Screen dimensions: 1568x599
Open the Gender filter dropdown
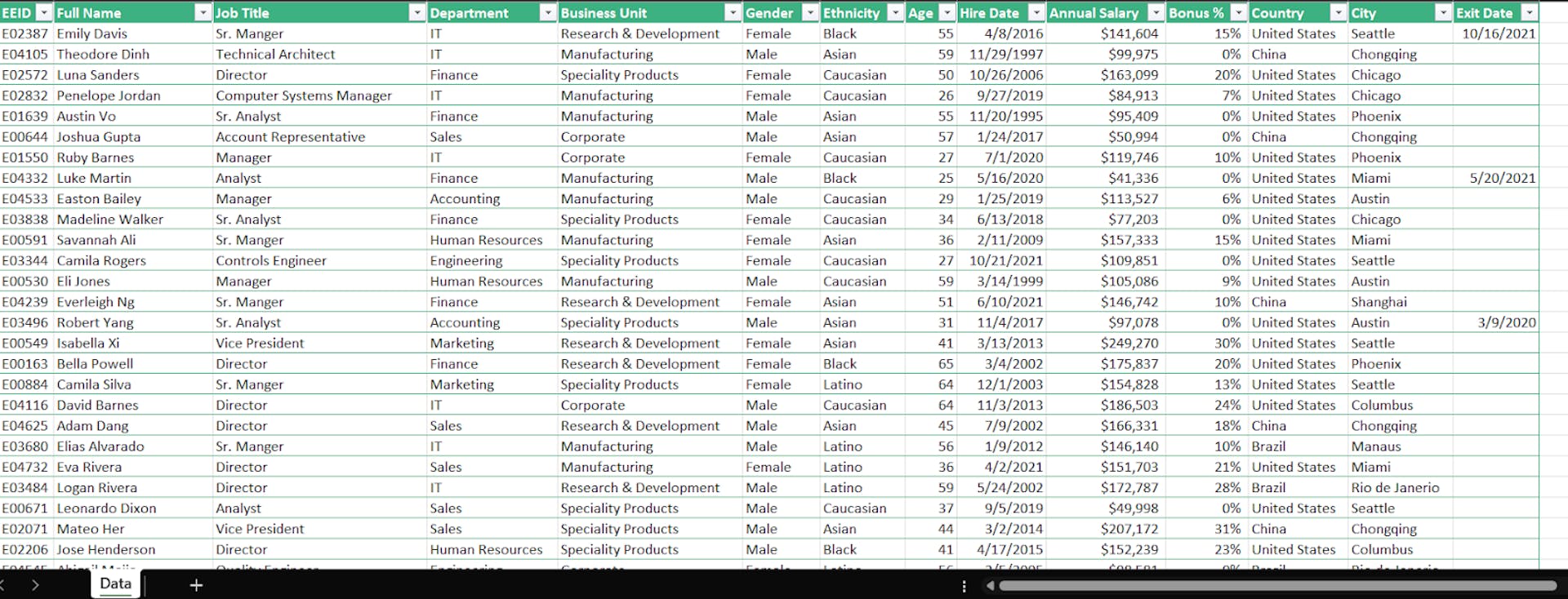809,13
